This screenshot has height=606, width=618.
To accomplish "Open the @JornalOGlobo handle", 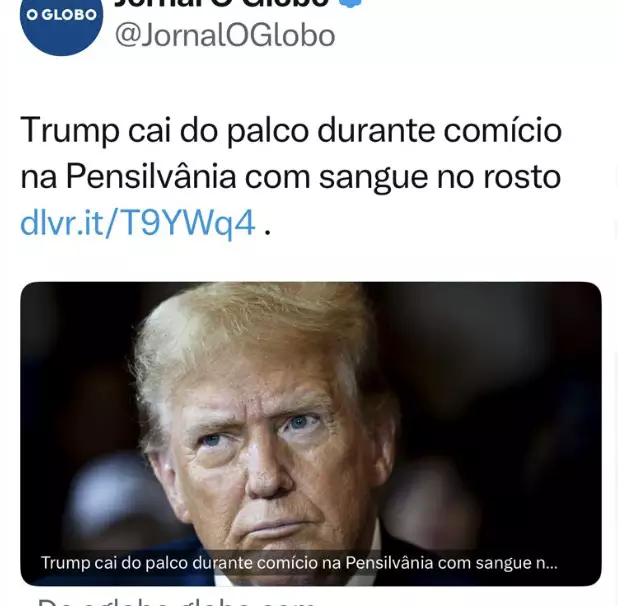I will [225, 35].
